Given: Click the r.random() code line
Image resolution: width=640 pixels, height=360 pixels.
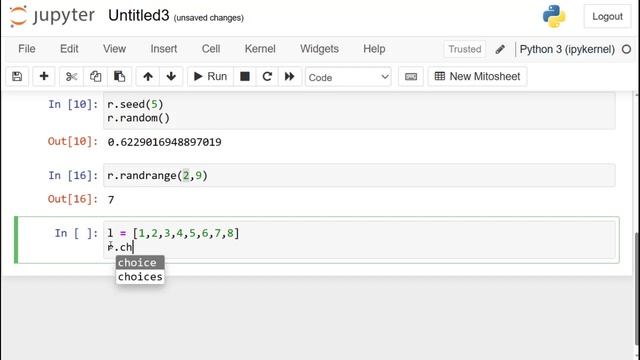Looking at the screenshot, I should [x=138, y=118].
